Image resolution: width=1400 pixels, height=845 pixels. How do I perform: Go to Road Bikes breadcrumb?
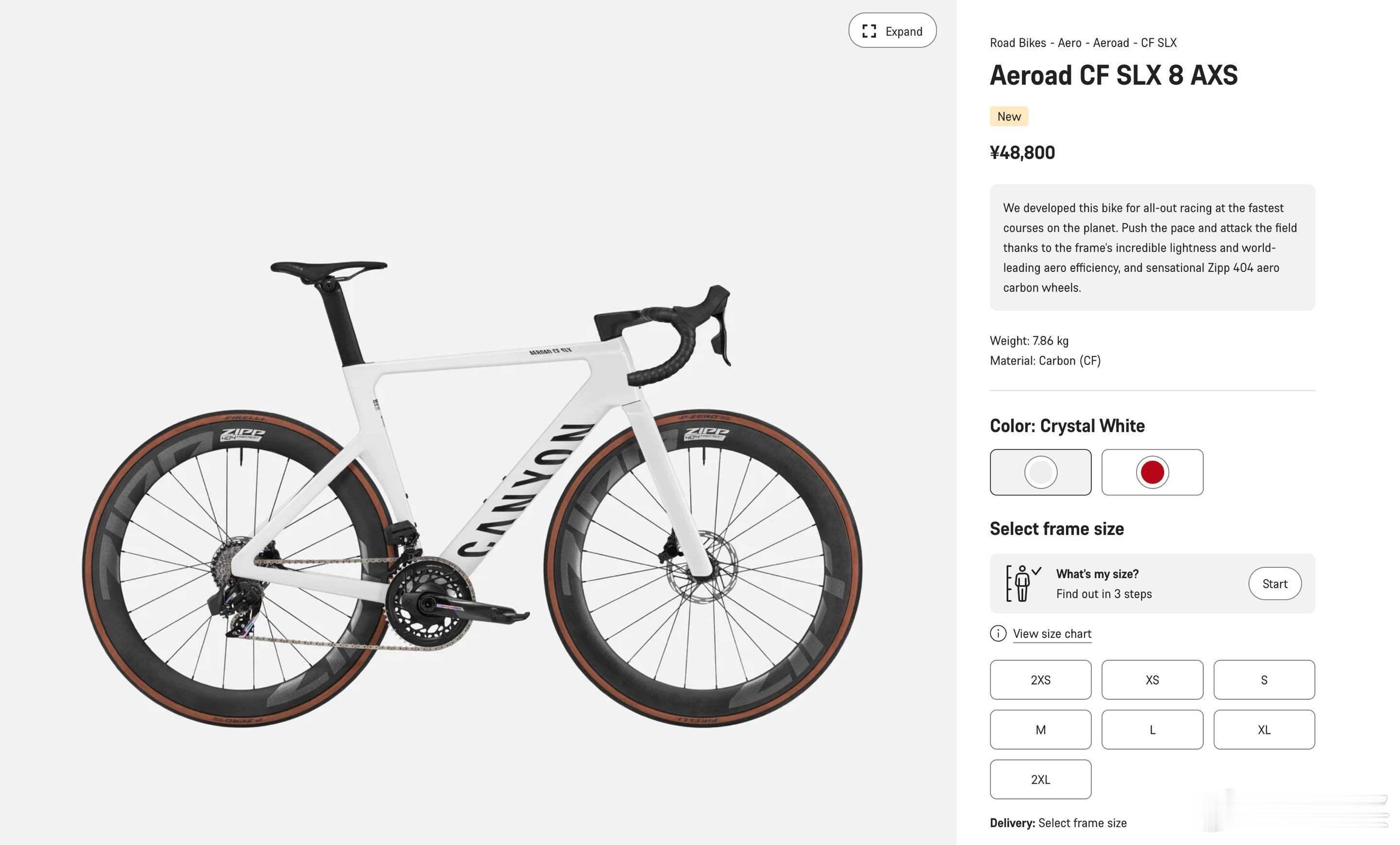point(1017,43)
